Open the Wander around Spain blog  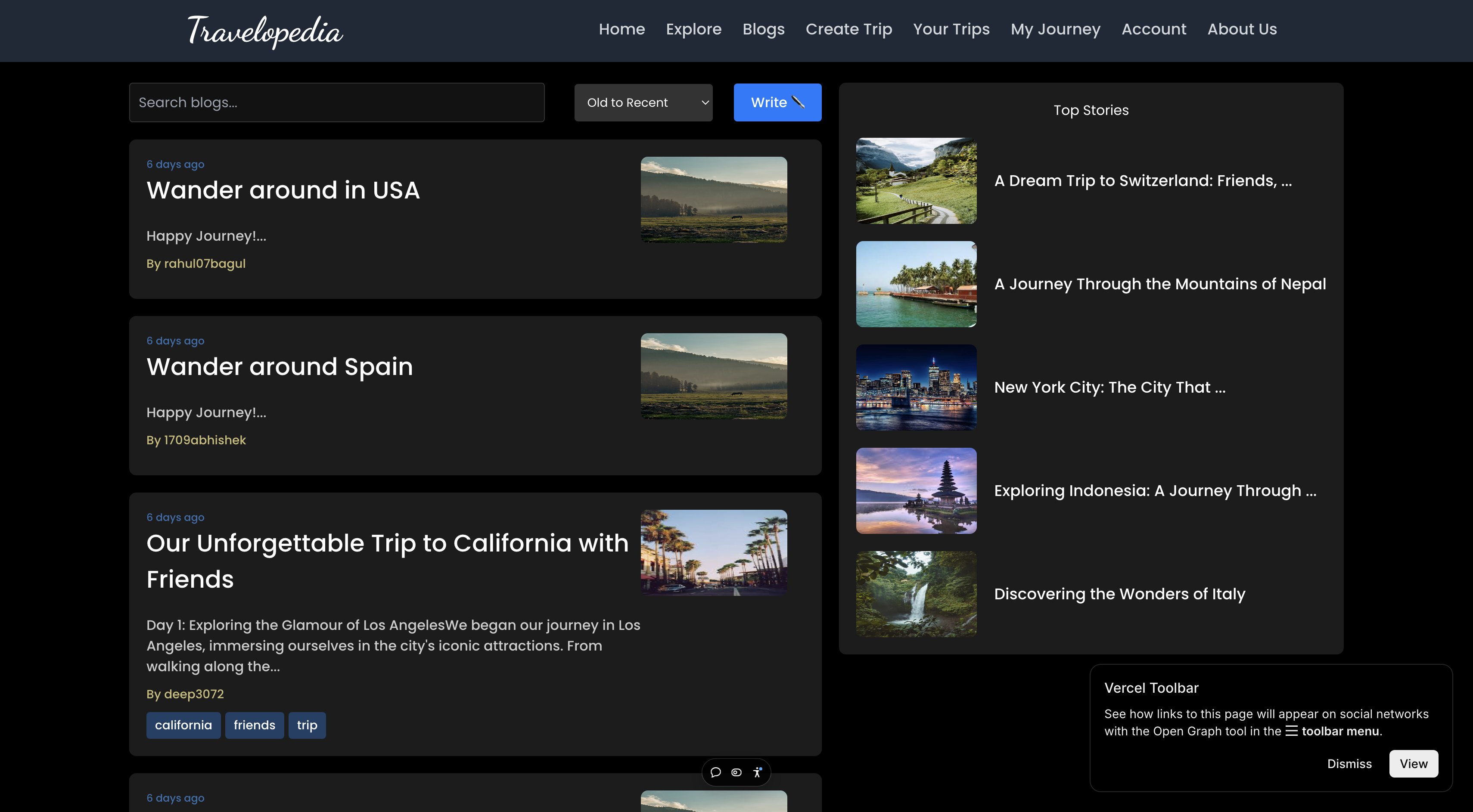click(280, 366)
